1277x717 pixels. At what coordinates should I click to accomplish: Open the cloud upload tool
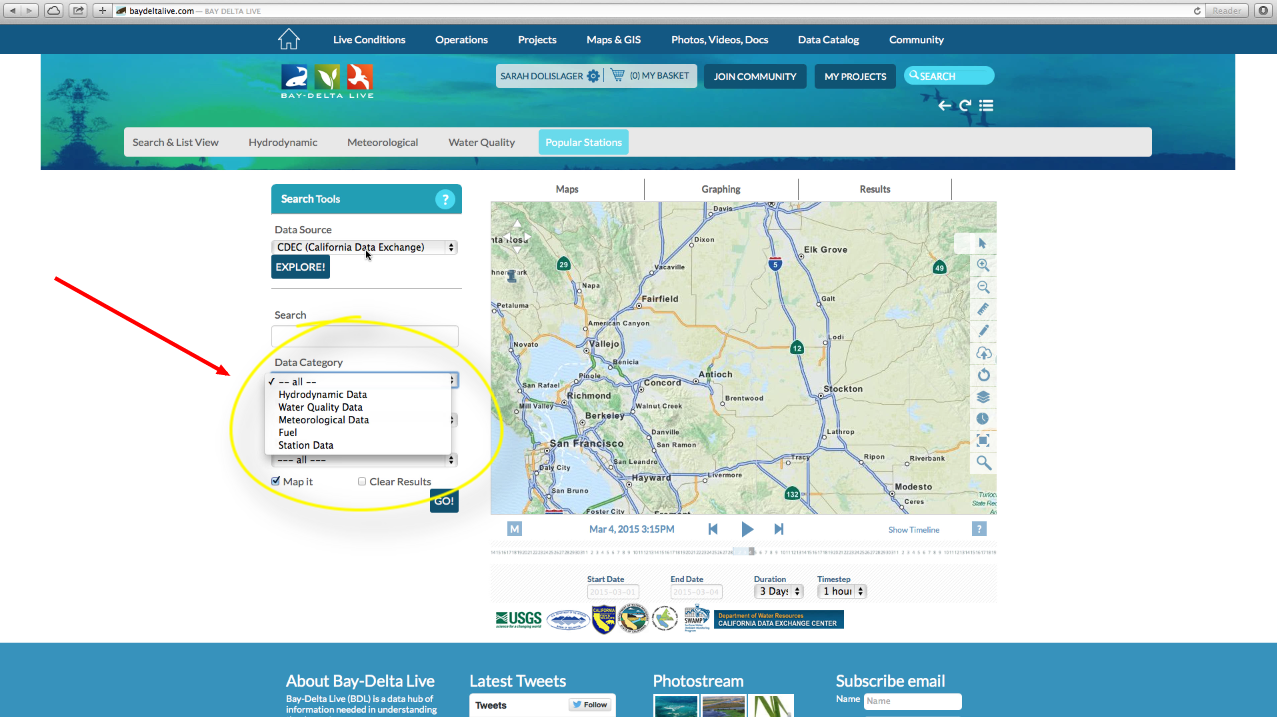pyautogui.click(x=983, y=353)
